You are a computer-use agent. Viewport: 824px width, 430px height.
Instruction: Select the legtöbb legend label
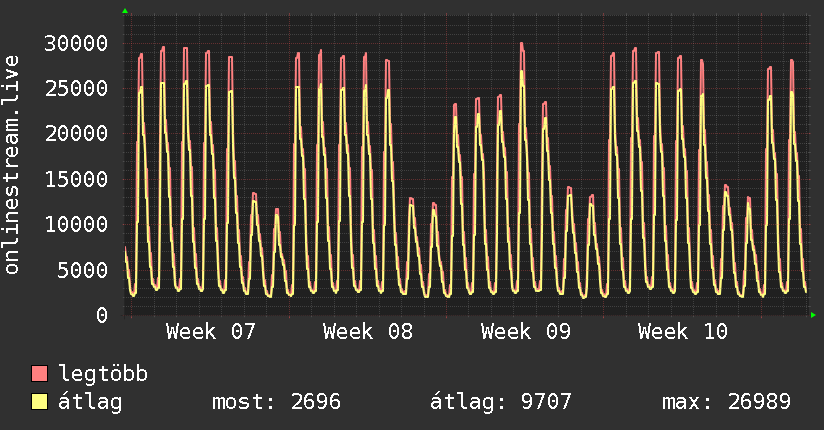click(103, 374)
